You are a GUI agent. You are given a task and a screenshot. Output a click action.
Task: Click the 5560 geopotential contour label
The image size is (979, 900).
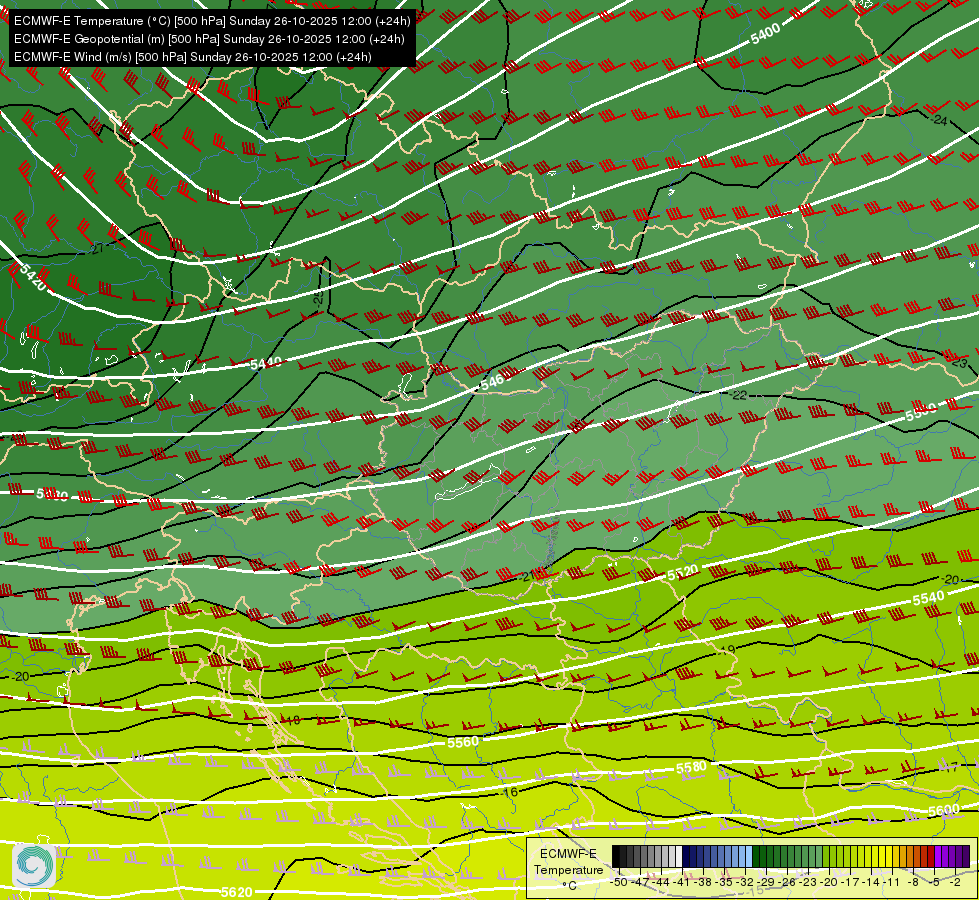tap(463, 742)
